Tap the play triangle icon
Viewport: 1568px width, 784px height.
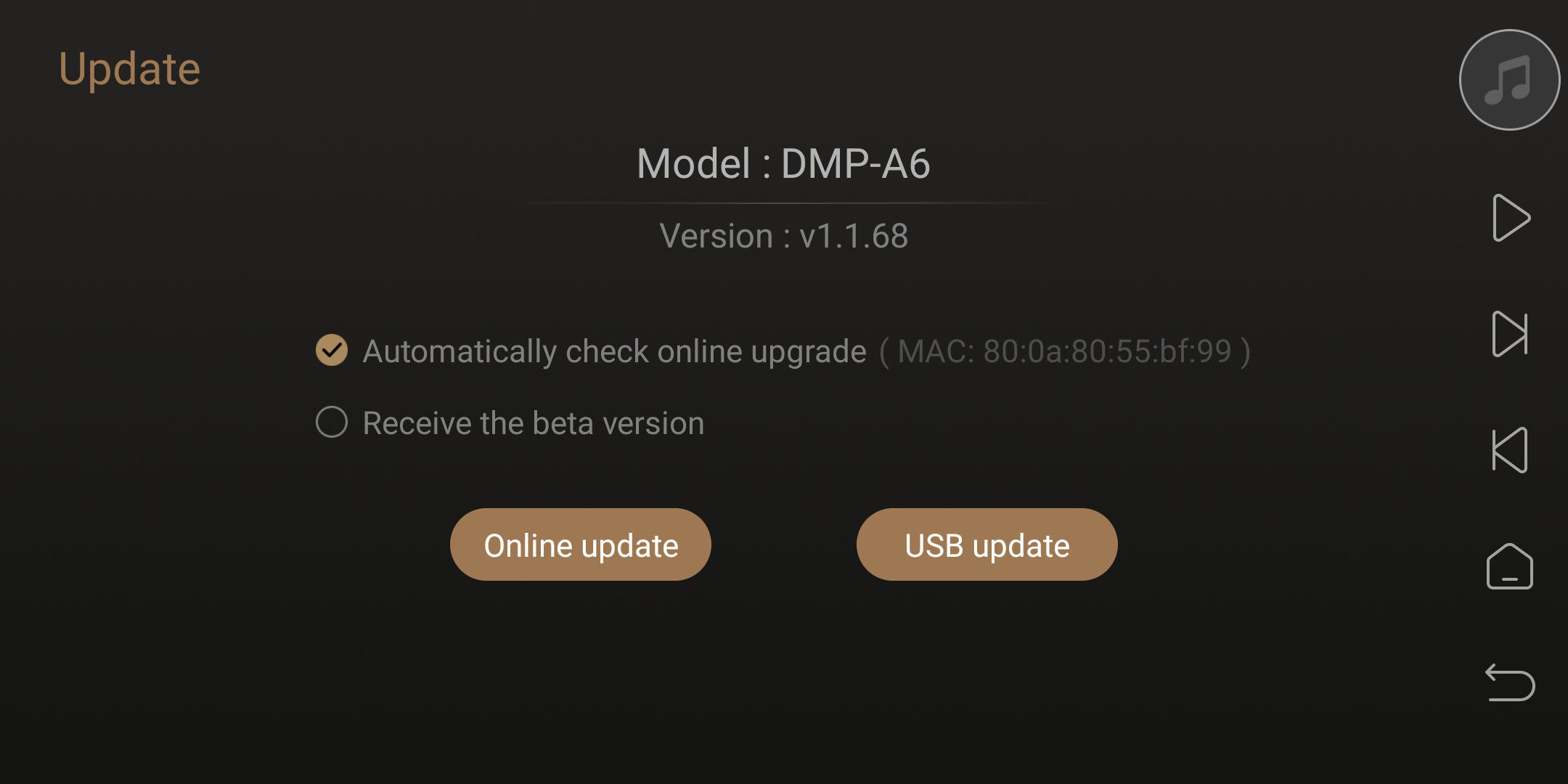click(x=1511, y=218)
